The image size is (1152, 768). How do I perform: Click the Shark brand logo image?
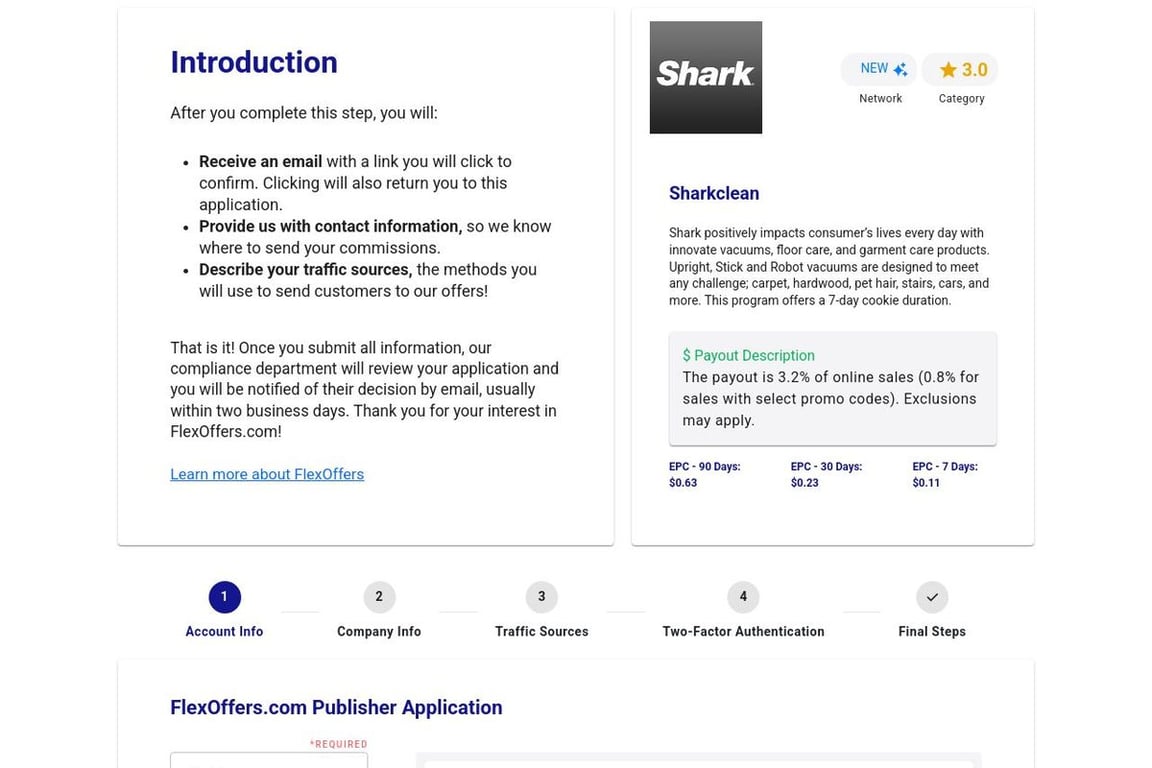tap(705, 77)
